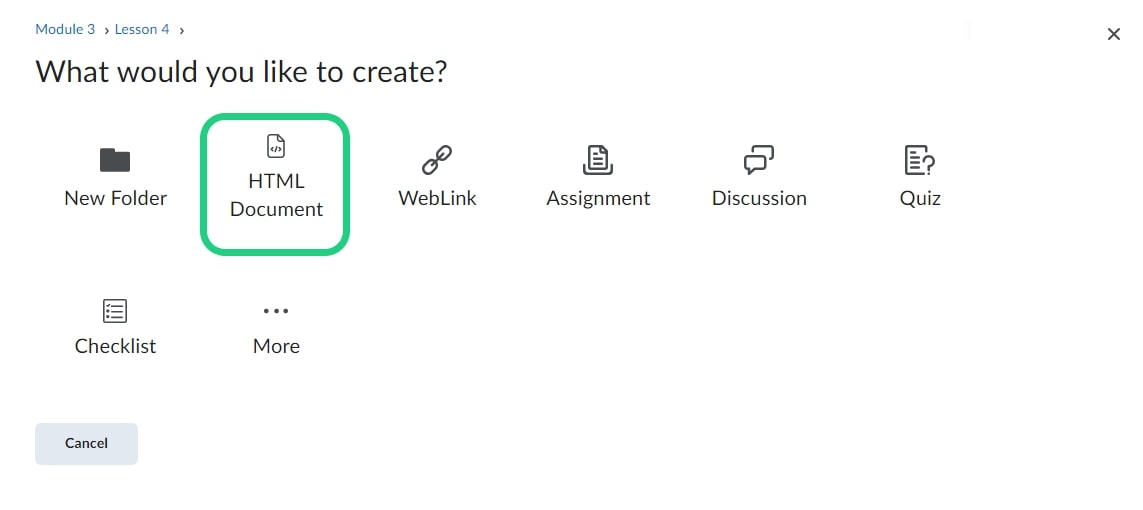Click the Checklist box icon
Image resolution: width=1143 pixels, height=510 pixels.
115,311
